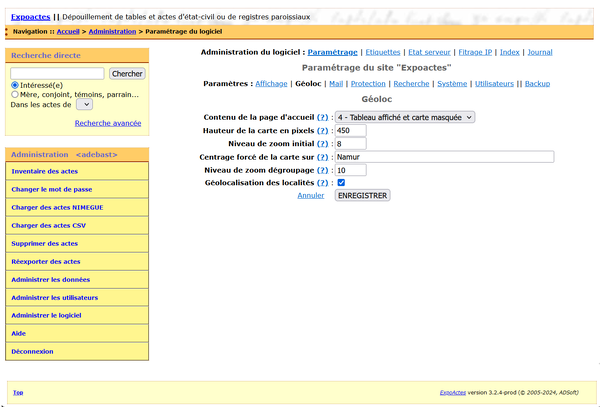Open help (?) for Niveau de zoom dégroupage
This screenshot has height=407, width=600.
point(323,170)
